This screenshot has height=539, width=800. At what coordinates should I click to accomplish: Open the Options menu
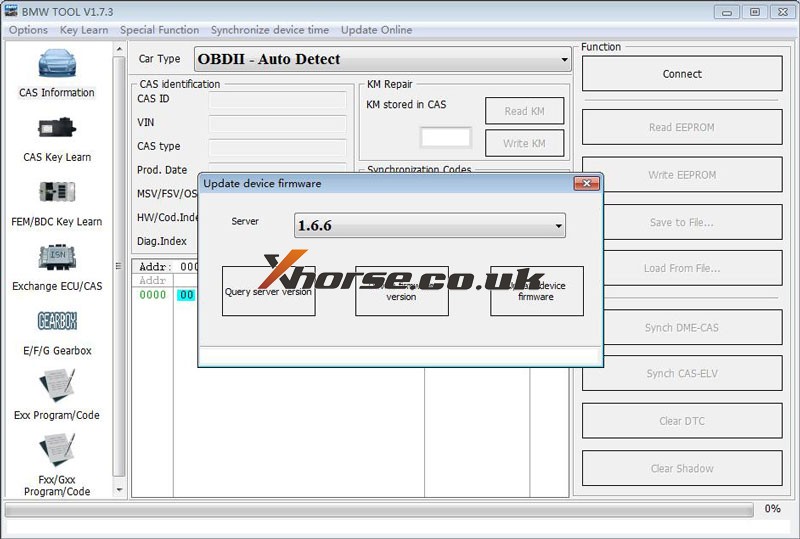point(29,30)
